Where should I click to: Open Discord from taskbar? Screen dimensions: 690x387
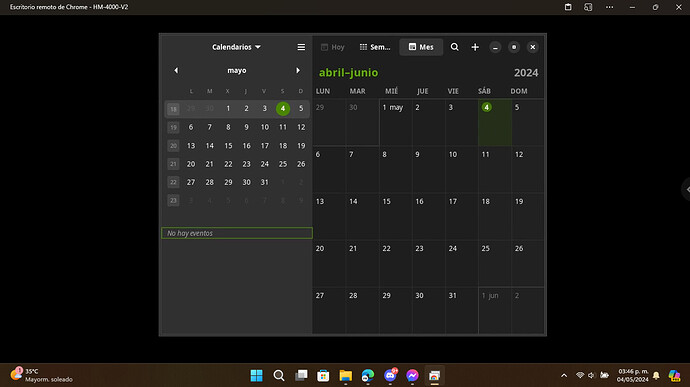[390, 376]
